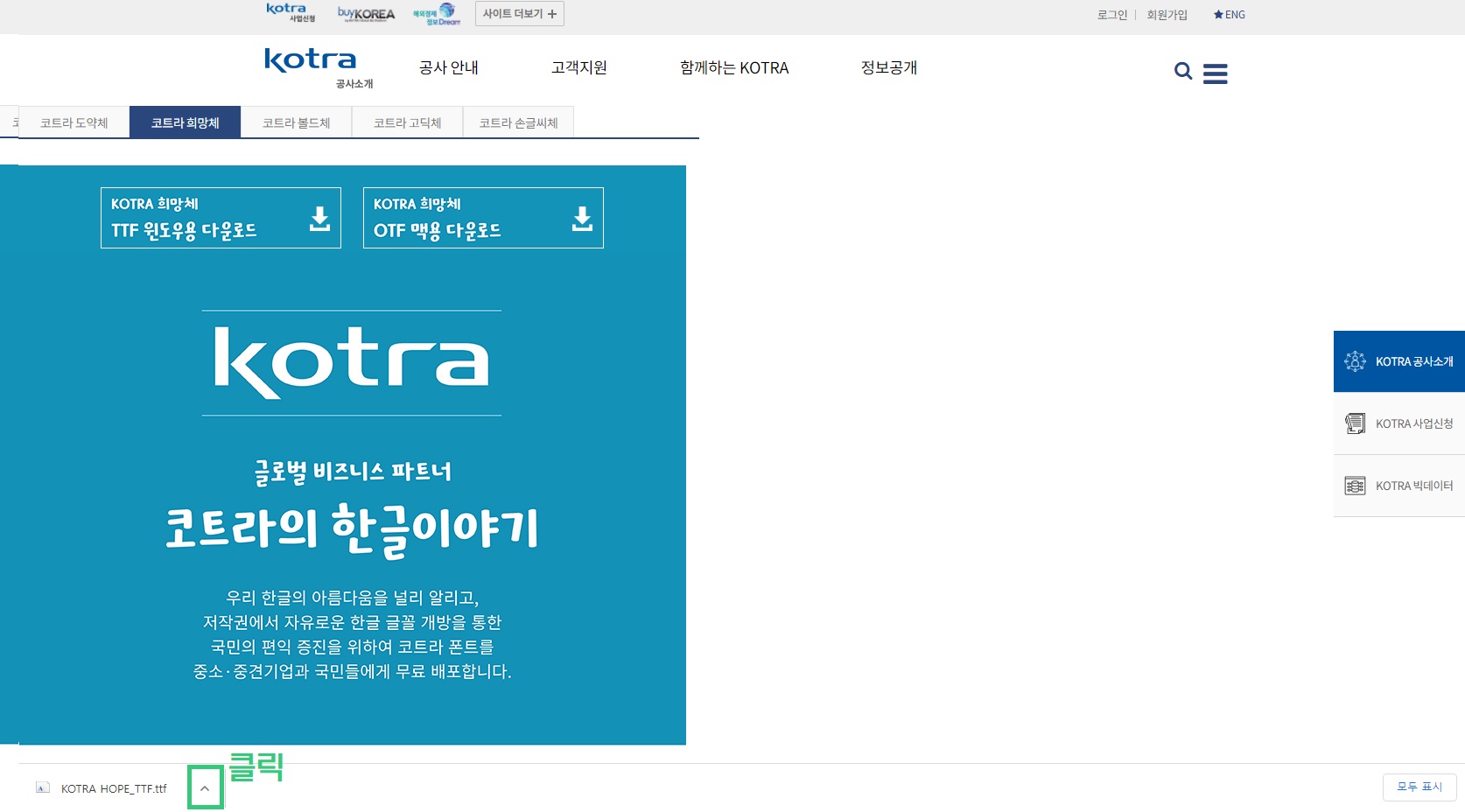Expand options chevron for KOTRA HOPE_TTF.ttf download
Image resolution: width=1465 pixels, height=812 pixels.
[x=205, y=788]
